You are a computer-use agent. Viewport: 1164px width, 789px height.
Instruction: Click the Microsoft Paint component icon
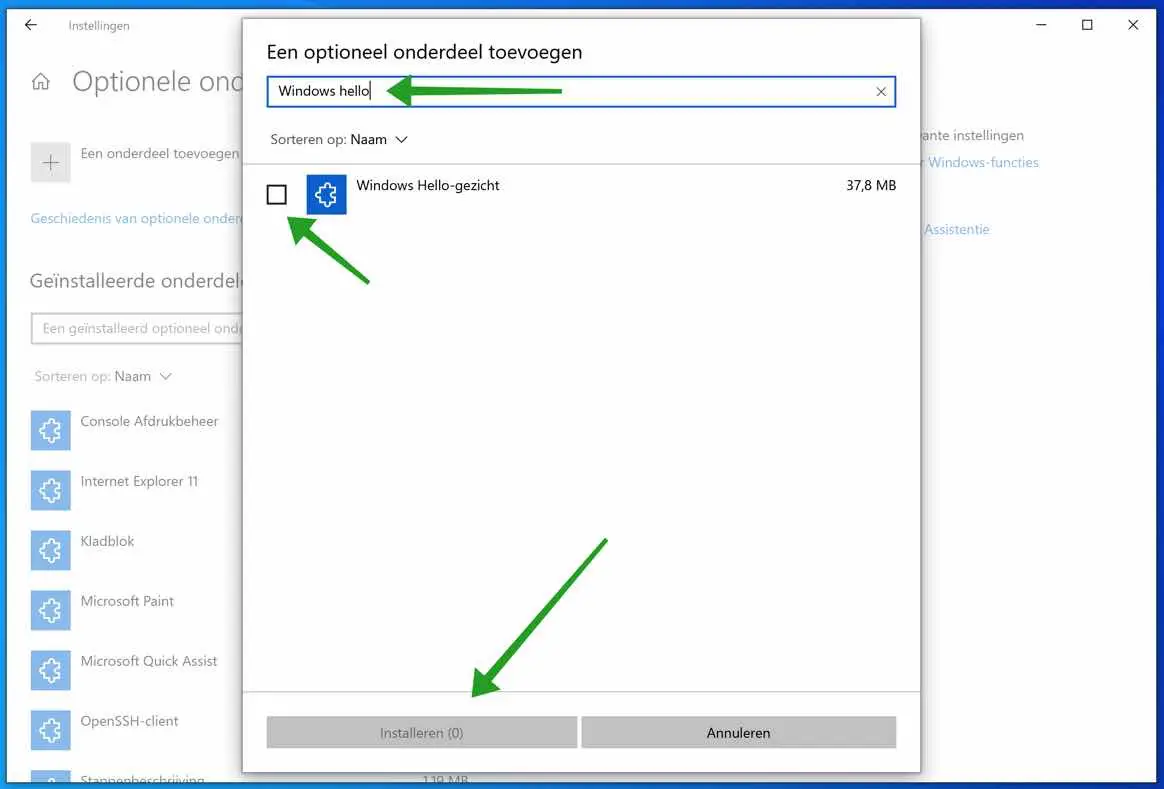50,610
